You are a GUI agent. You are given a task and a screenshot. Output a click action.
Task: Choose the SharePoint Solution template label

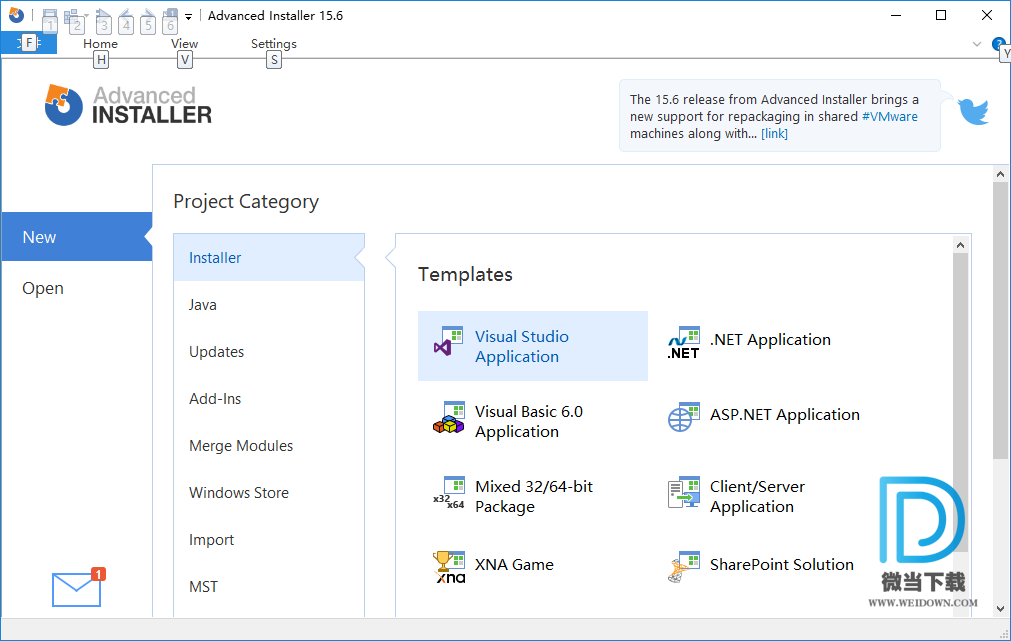pyautogui.click(x=781, y=565)
